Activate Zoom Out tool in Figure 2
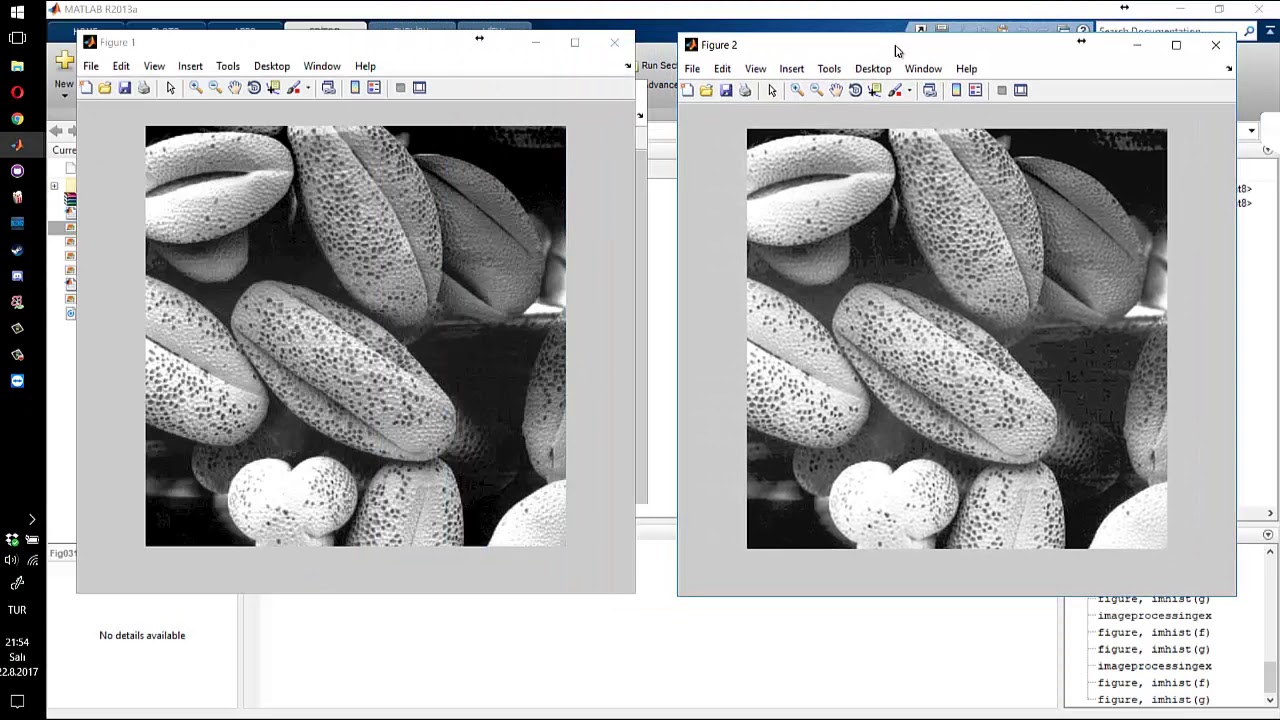This screenshot has width=1280, height=720. click(x=816, y=90)
